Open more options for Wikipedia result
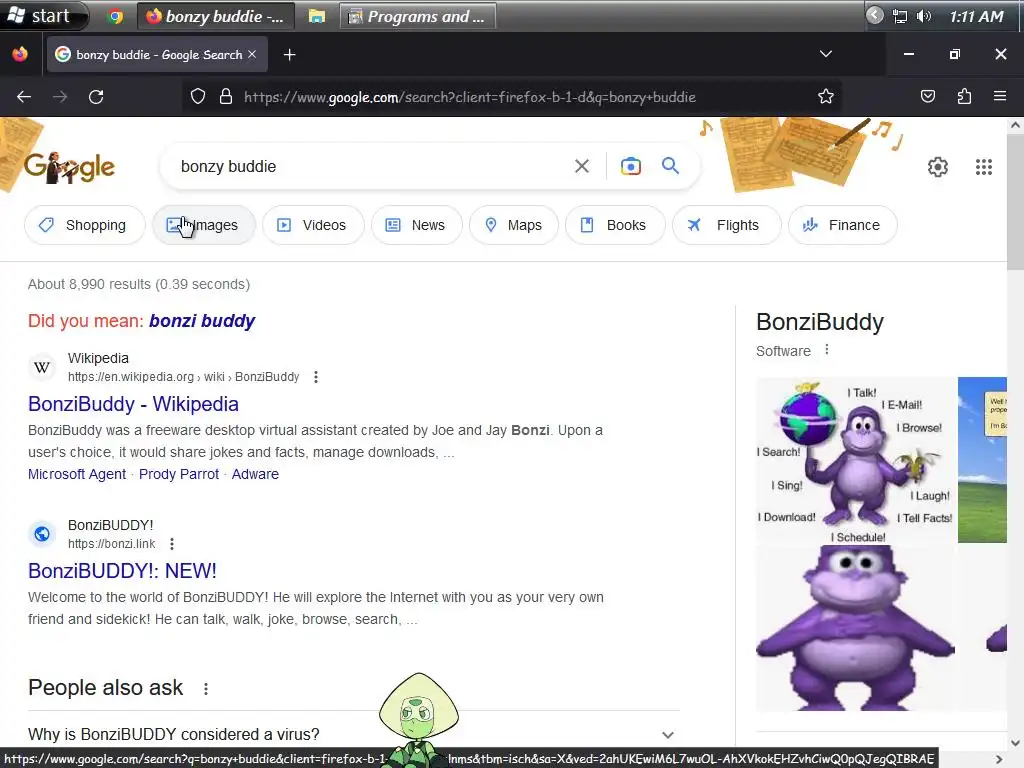 (x=316, y=377)
